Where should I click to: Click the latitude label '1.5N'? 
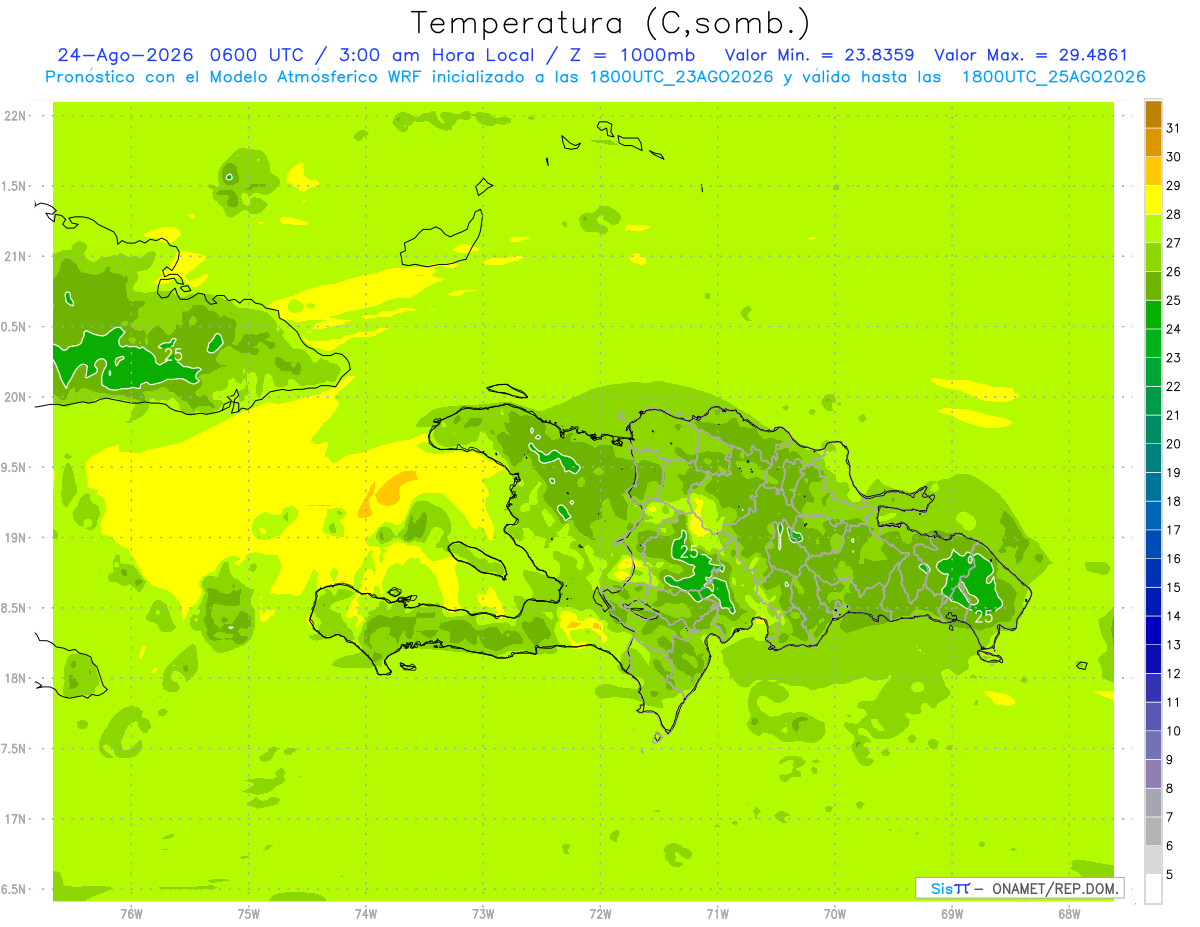pos(16,186)
